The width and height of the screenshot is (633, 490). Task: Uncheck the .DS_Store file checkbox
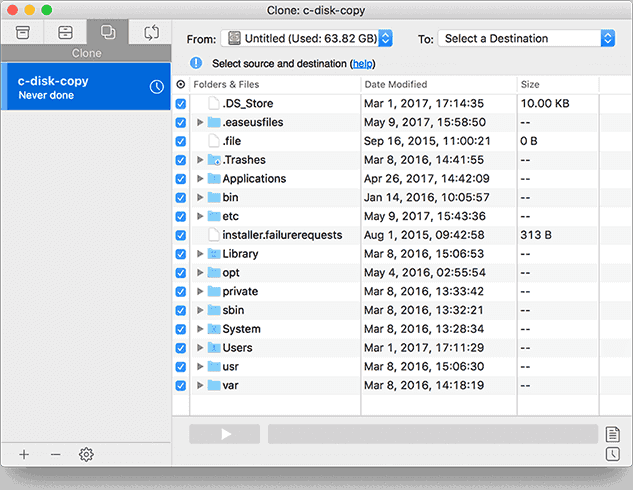coord(181,104)
